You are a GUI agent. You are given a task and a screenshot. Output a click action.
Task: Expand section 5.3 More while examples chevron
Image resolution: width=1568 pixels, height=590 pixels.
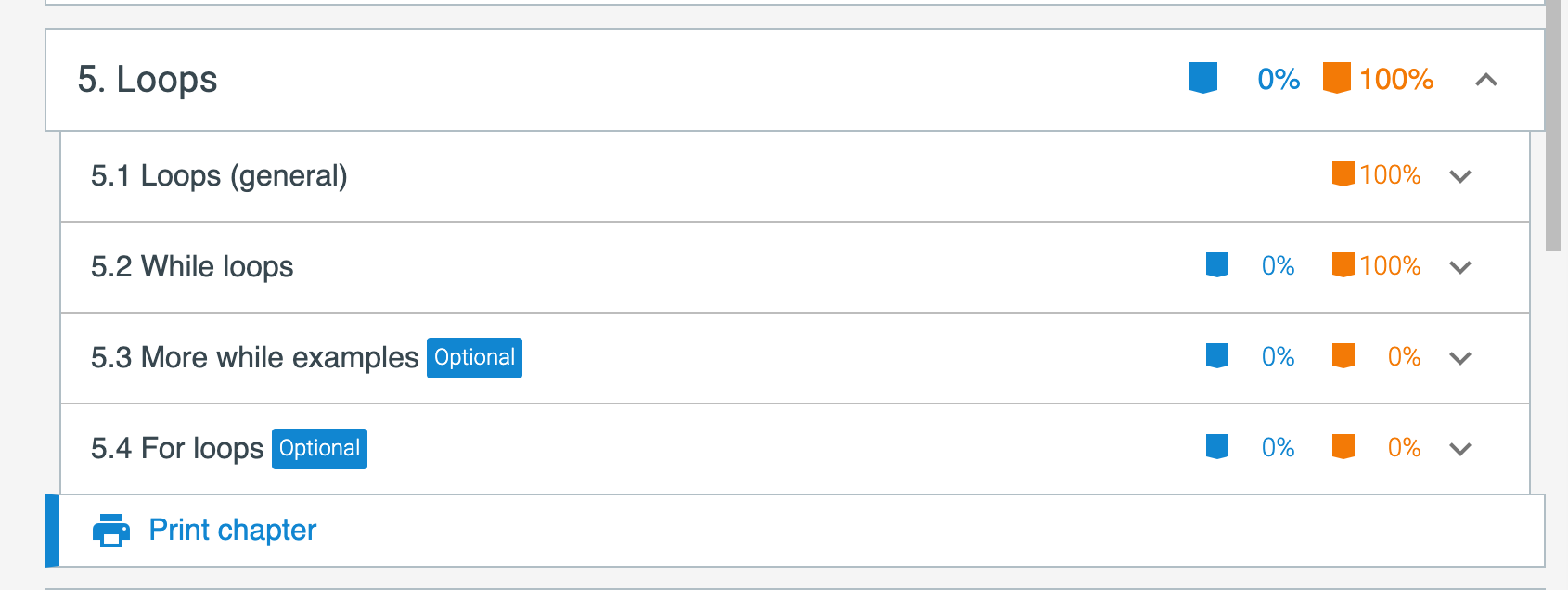coord(1460,358)
